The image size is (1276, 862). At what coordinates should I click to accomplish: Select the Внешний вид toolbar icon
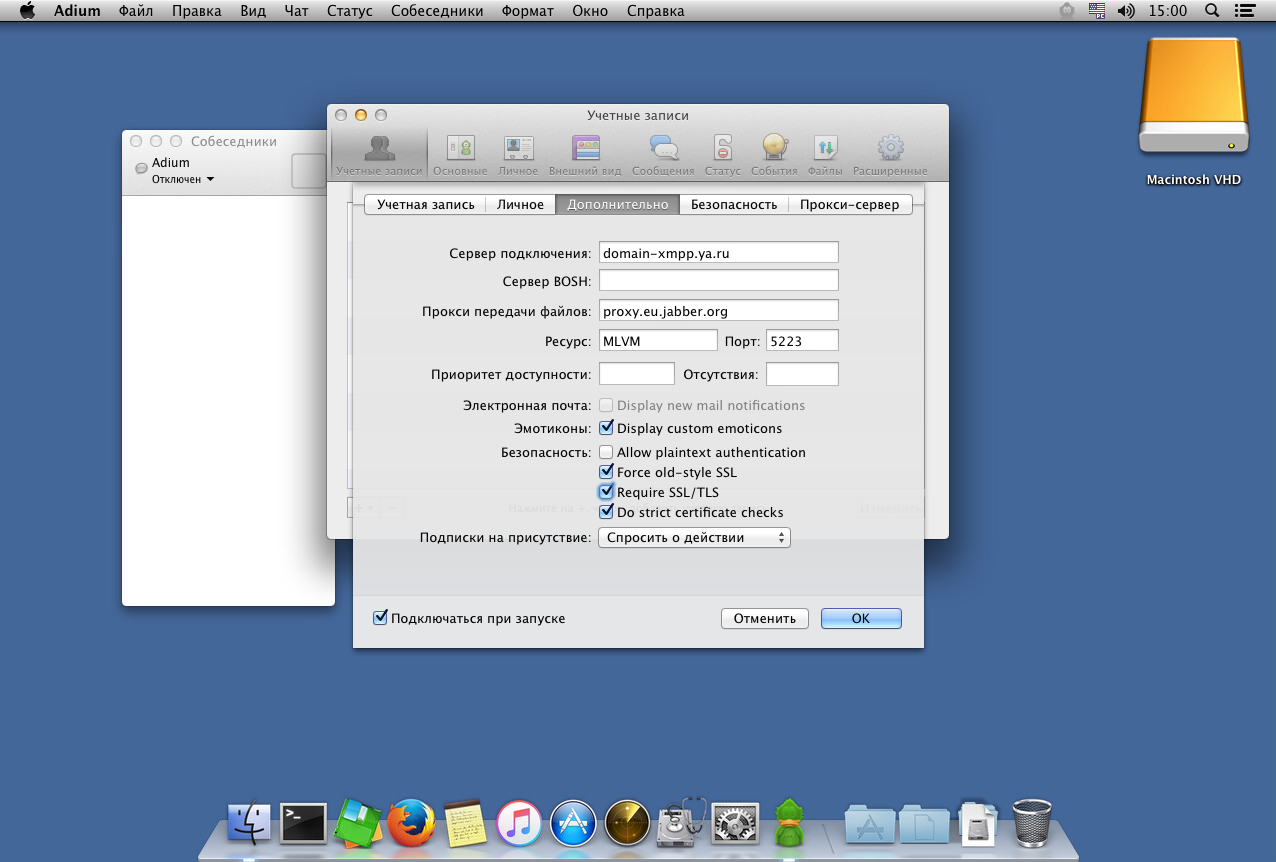[586, 149]
